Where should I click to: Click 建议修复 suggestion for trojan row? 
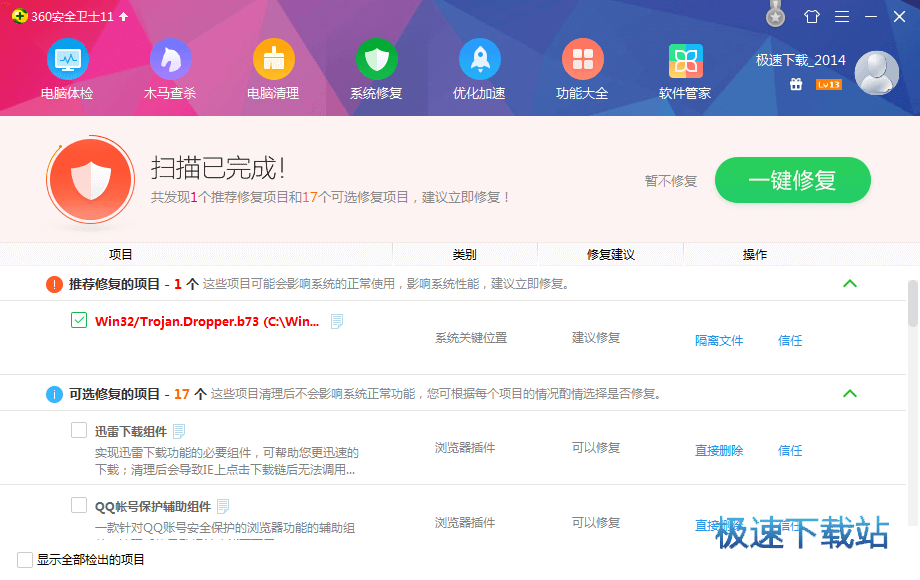[x=596, y=338]
